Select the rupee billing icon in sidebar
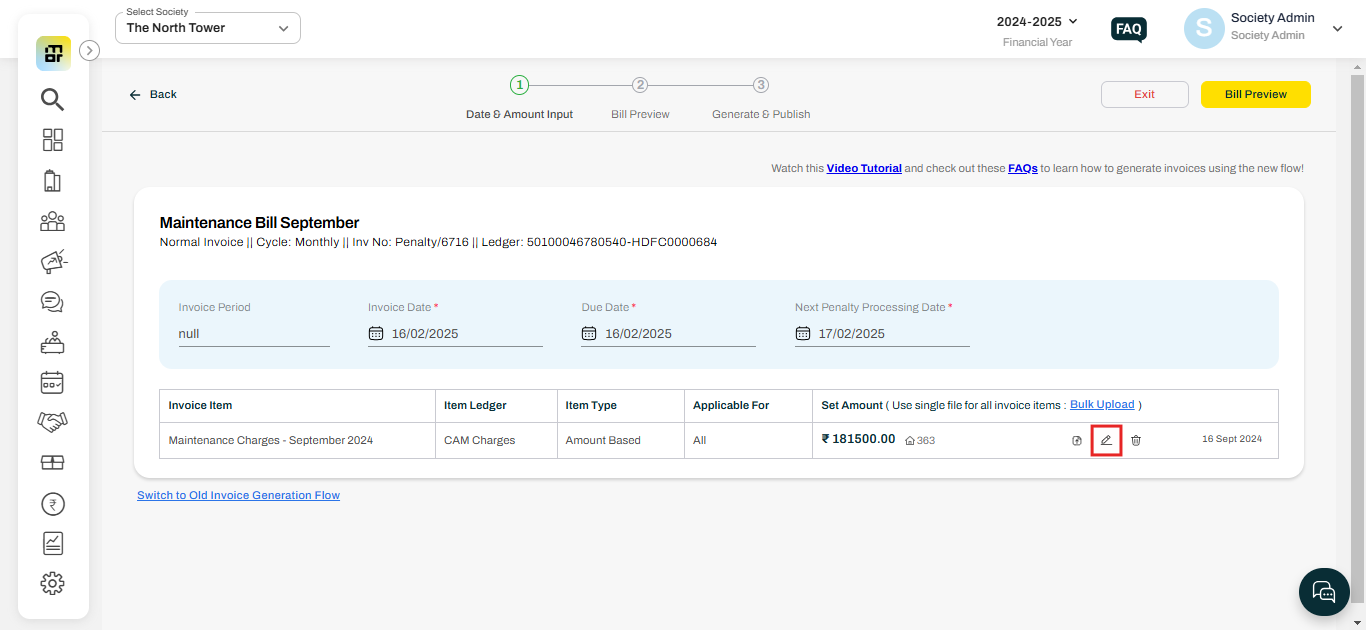1366x630 pixels. click(x=52, y=503)
